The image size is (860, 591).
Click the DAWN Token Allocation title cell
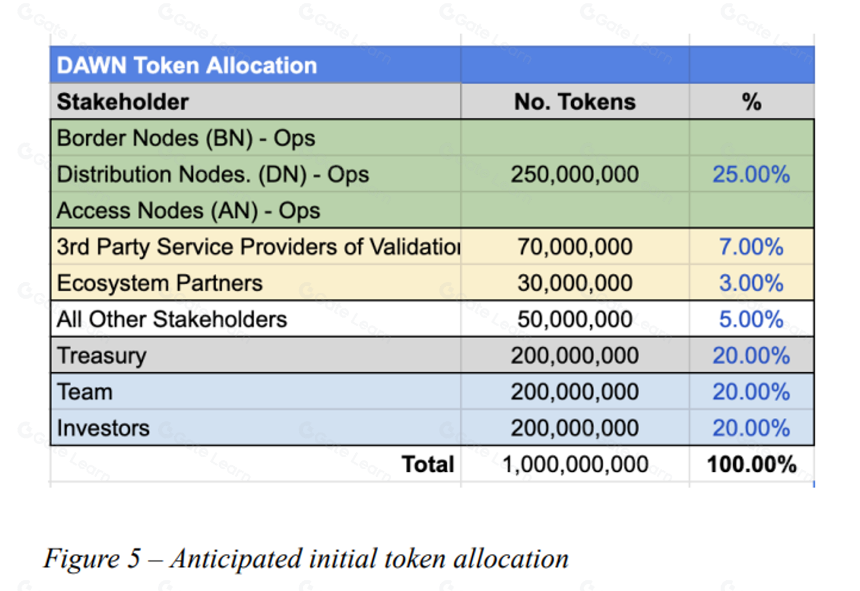click(x=256, y=65)
